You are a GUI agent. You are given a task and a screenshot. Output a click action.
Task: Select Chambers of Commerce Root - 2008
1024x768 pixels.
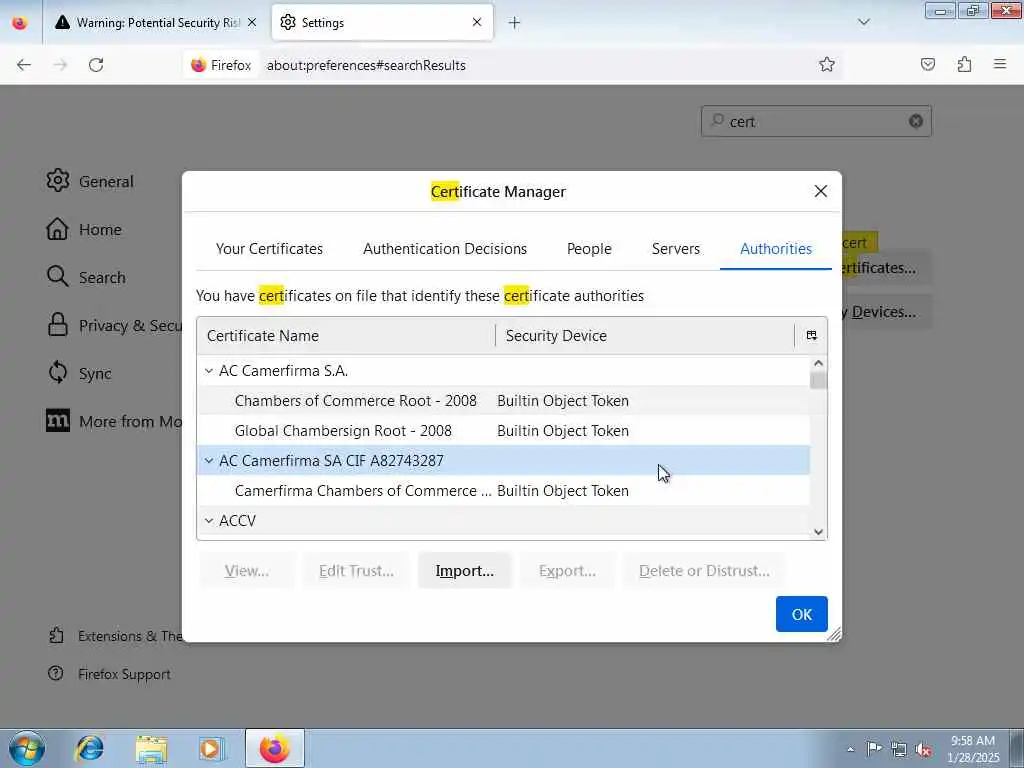click(504, 401)
